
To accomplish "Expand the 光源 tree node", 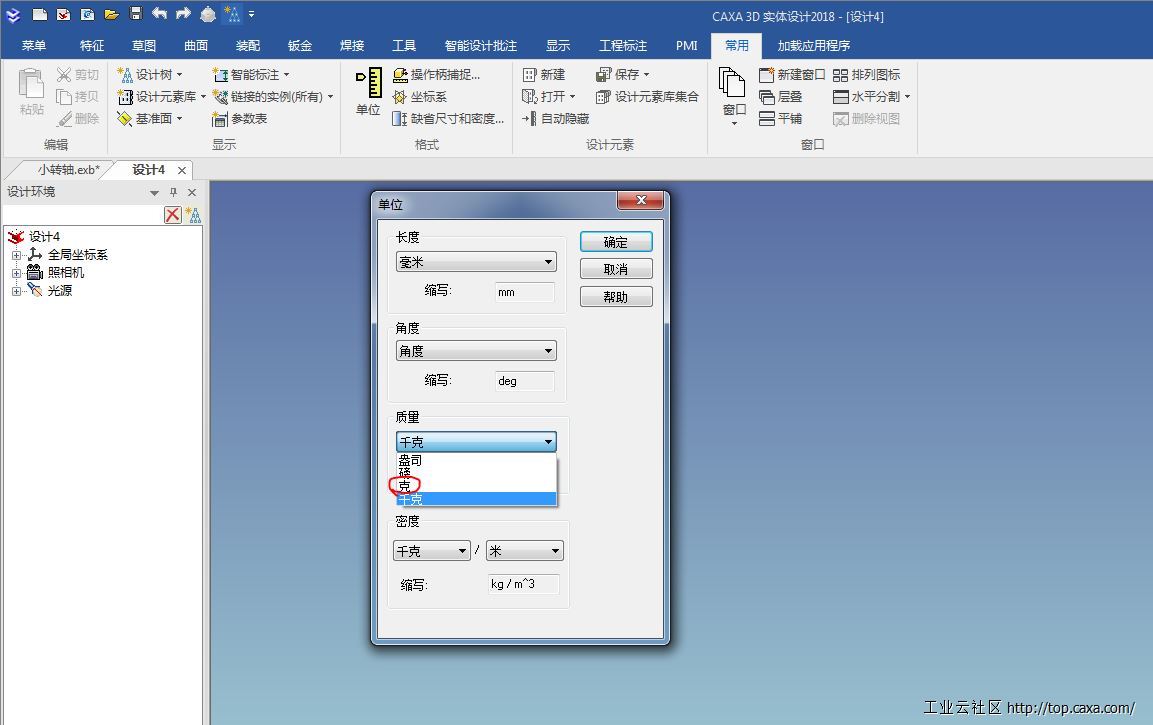I will click(x=16, y=291).
